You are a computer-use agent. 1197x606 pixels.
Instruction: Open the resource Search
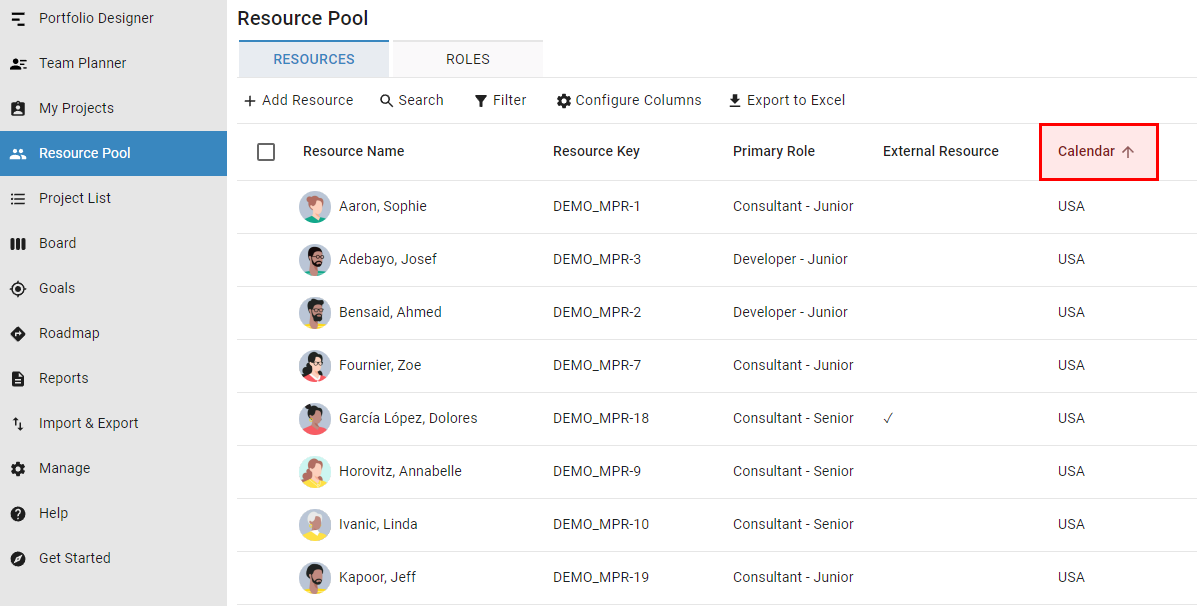point(411,101)
